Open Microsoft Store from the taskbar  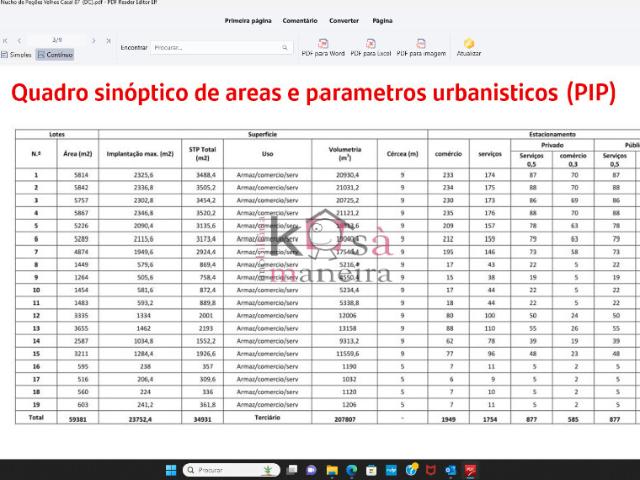371,470
